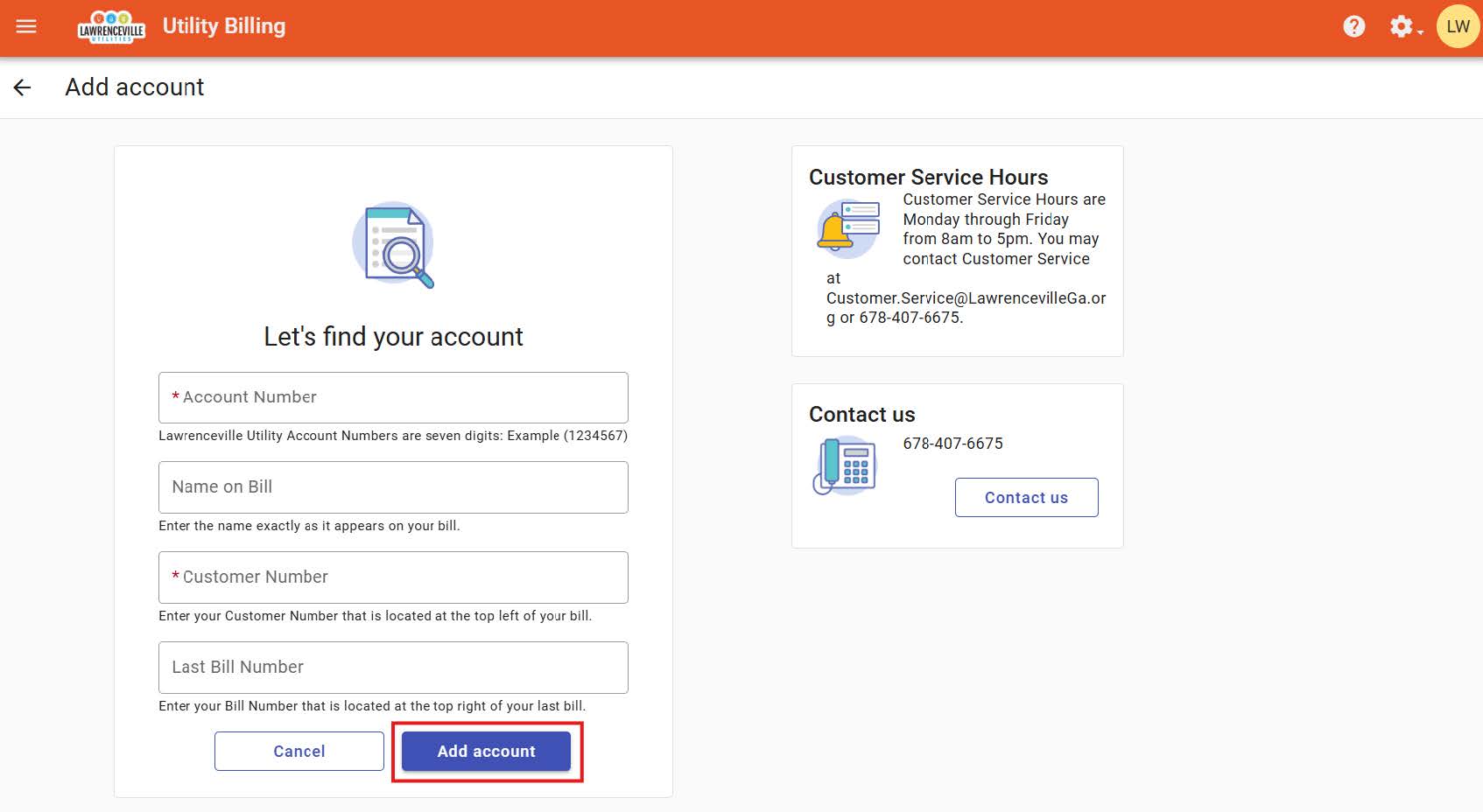The image size is (1483, 812).
Task: Open the Contact us button
Action: coord(1026,497)
